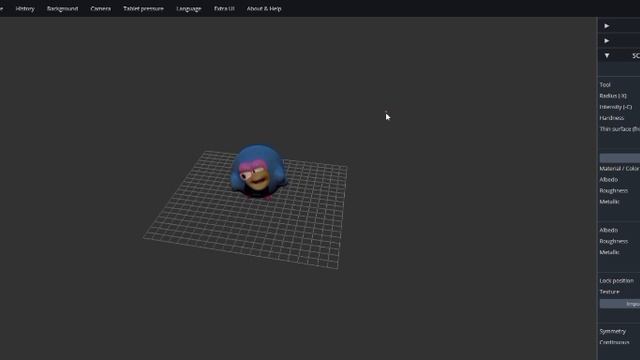Open the Language menu
Viewport: 640px width, 360px height.
[189, 9]
